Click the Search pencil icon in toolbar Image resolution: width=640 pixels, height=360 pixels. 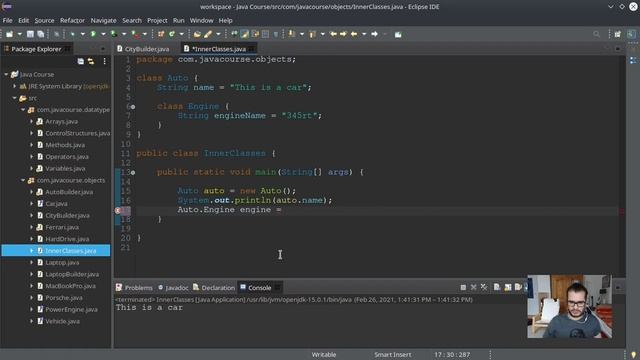pyautogui.click(x=208, y=34)
